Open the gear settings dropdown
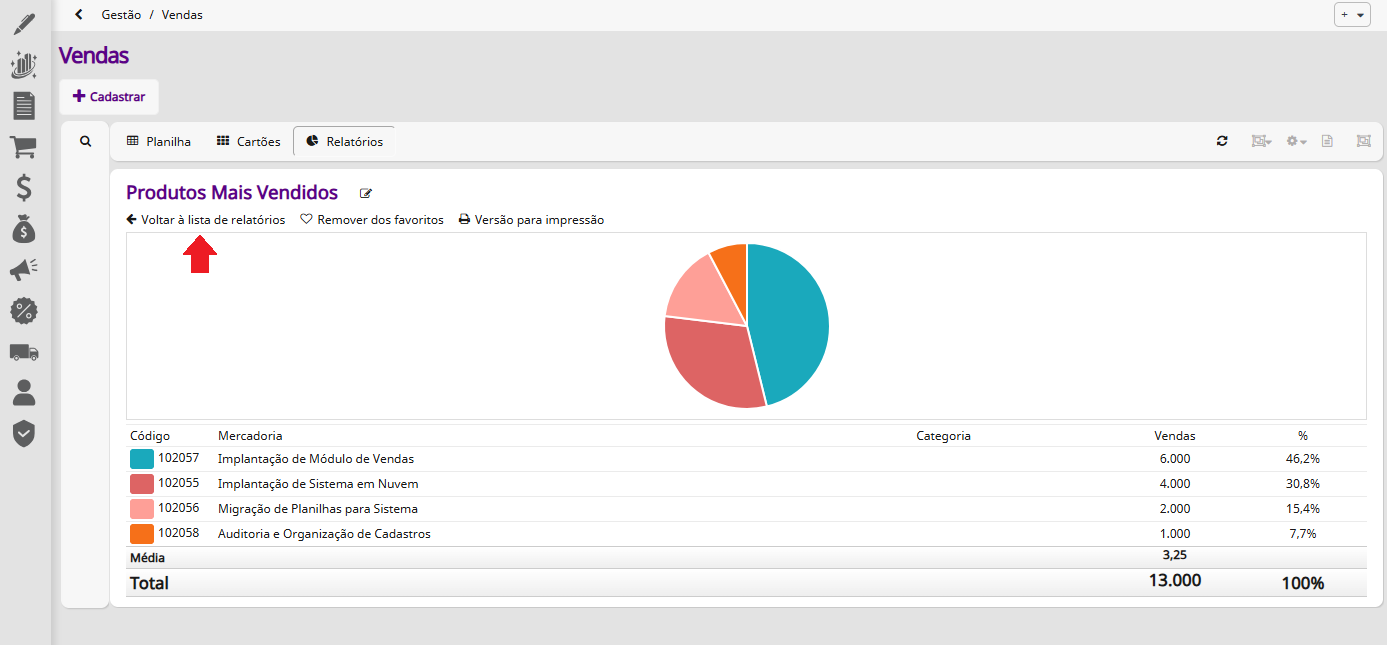 click(x=1296, y=142)
